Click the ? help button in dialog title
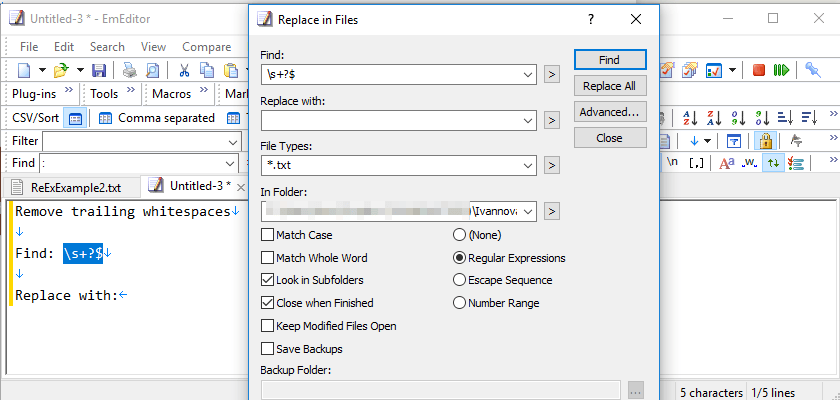 click(x=591, y=20)
